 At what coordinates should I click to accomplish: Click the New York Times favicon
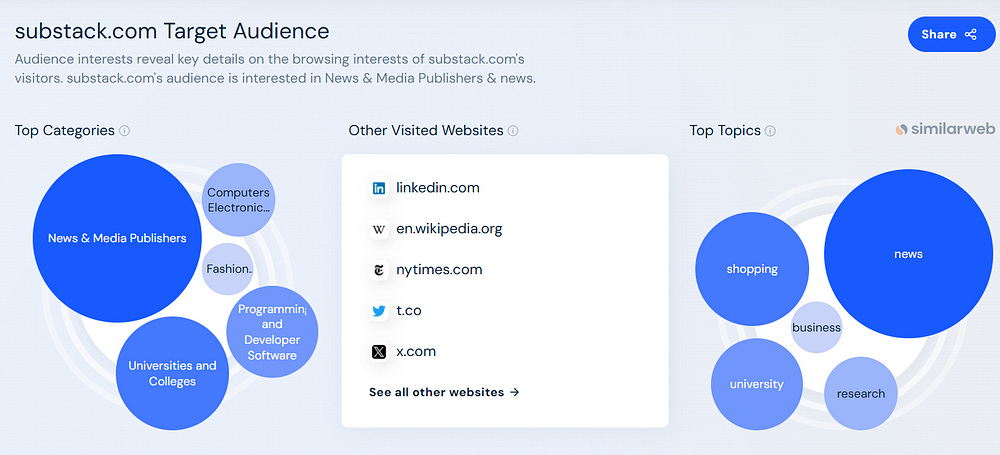pos(379,270)
